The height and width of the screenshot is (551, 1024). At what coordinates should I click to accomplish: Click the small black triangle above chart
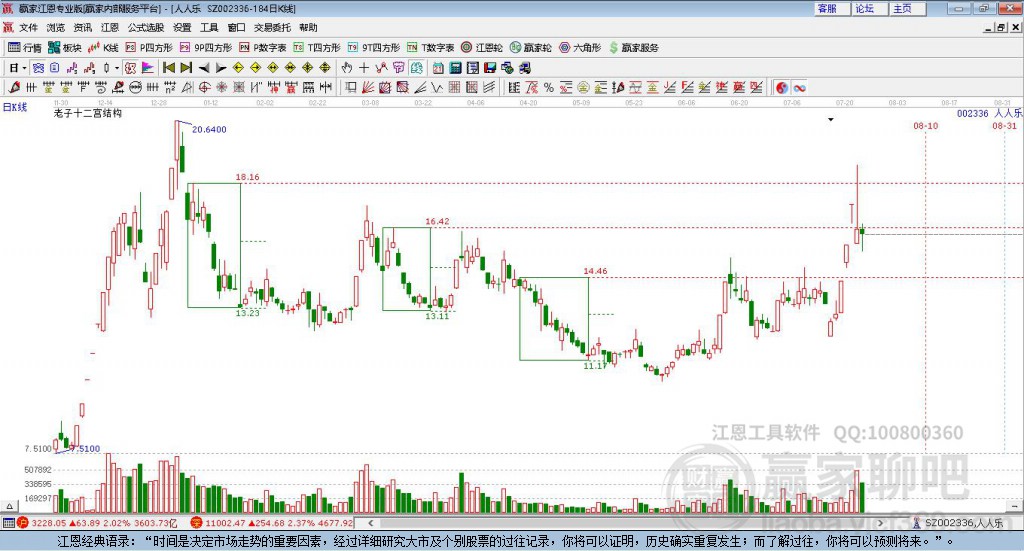pos(831,119)
